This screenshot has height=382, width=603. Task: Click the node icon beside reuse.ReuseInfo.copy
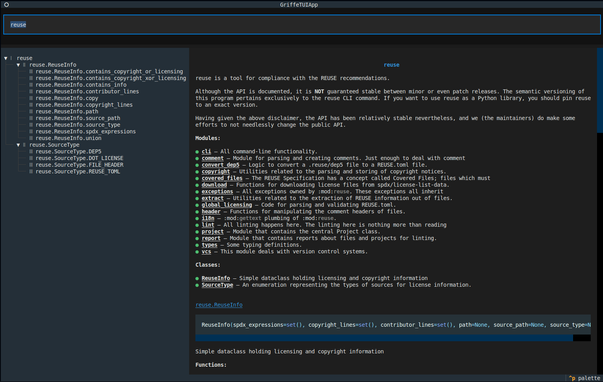pos(31,98)
